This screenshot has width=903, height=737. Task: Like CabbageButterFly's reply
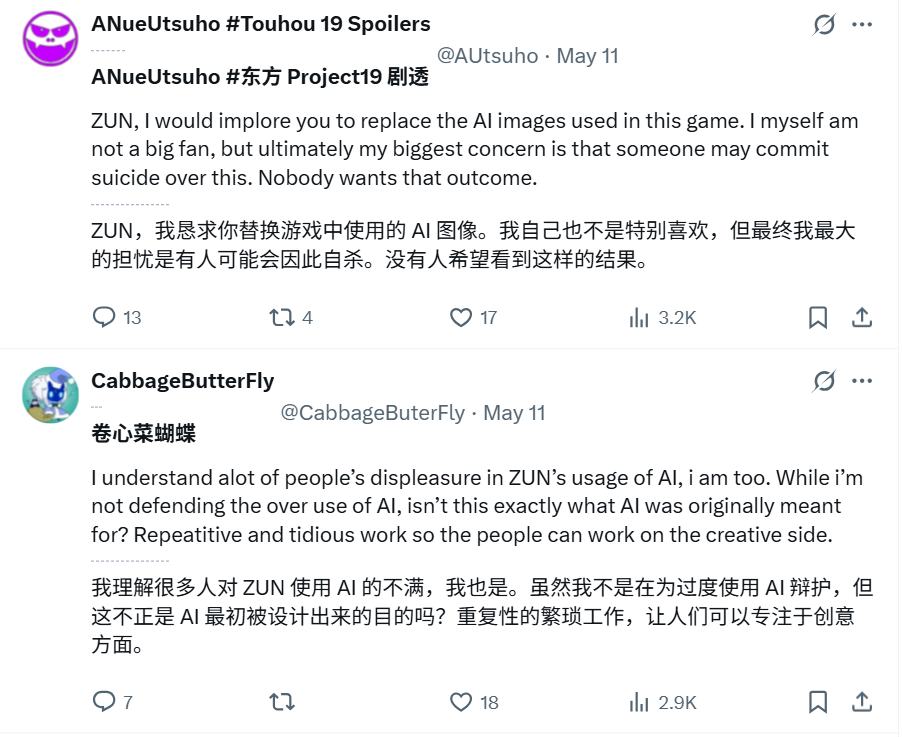click(459, 702)
